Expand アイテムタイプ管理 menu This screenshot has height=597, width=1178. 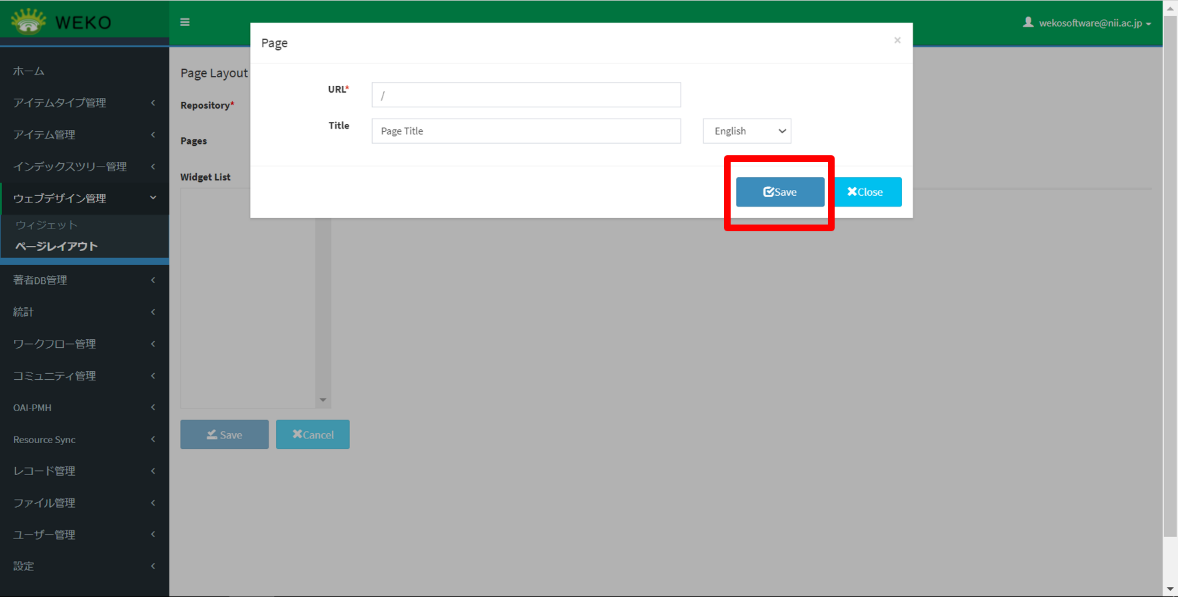[84, 103]
